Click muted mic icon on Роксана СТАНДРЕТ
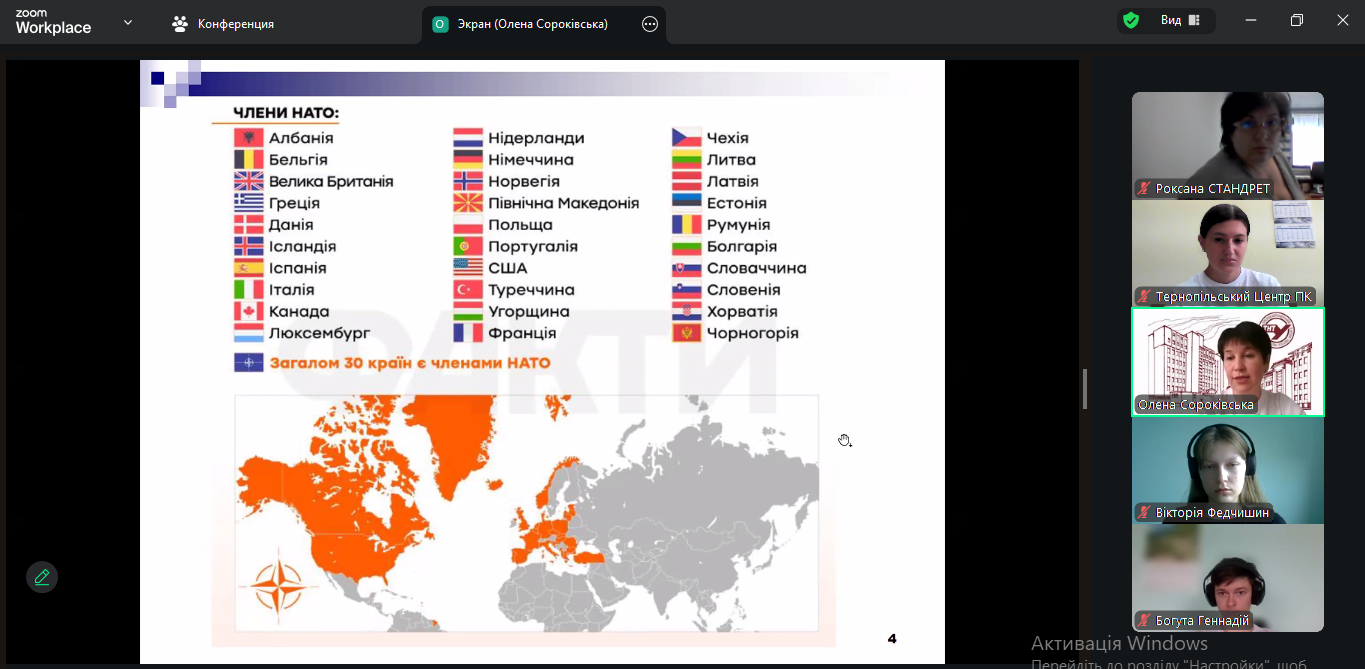Image resolution: width=1365 pixels, height=669 pixels. coord(1144,189)
